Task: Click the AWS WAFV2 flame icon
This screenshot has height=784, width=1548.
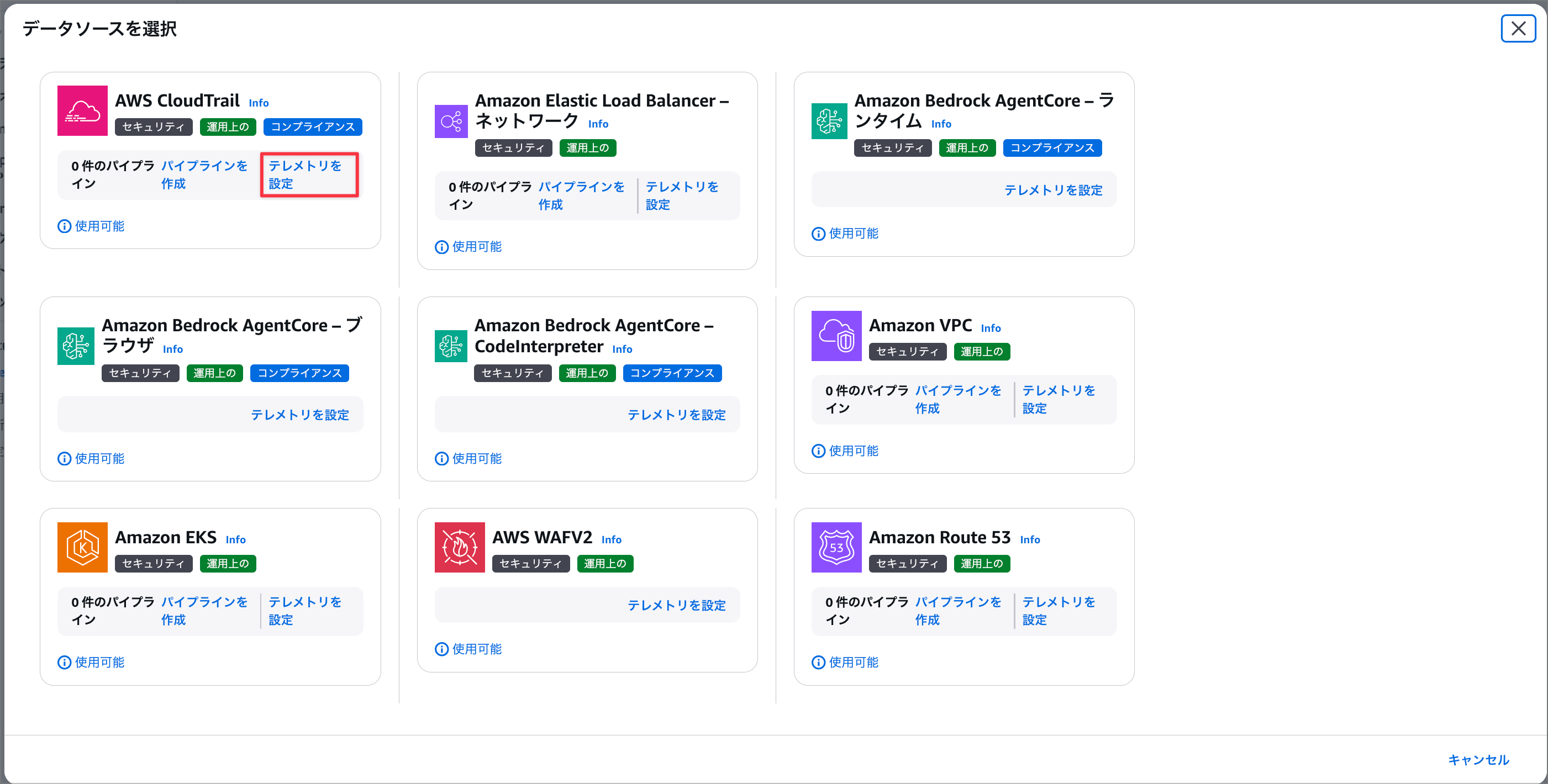Action: click(x=459, y=547)
